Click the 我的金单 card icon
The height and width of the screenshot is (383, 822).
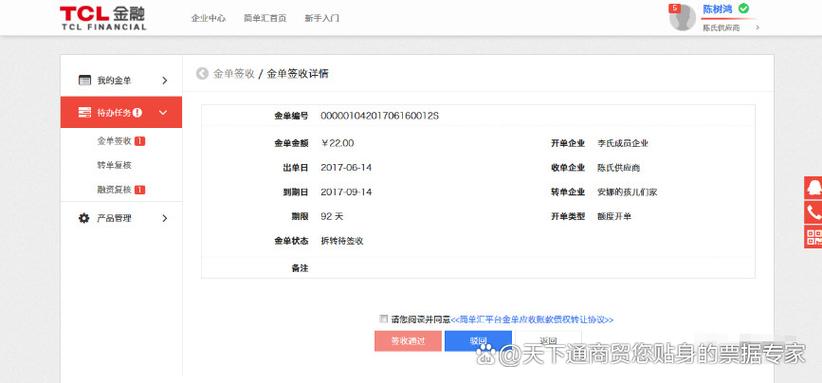[x=84, y=80]
